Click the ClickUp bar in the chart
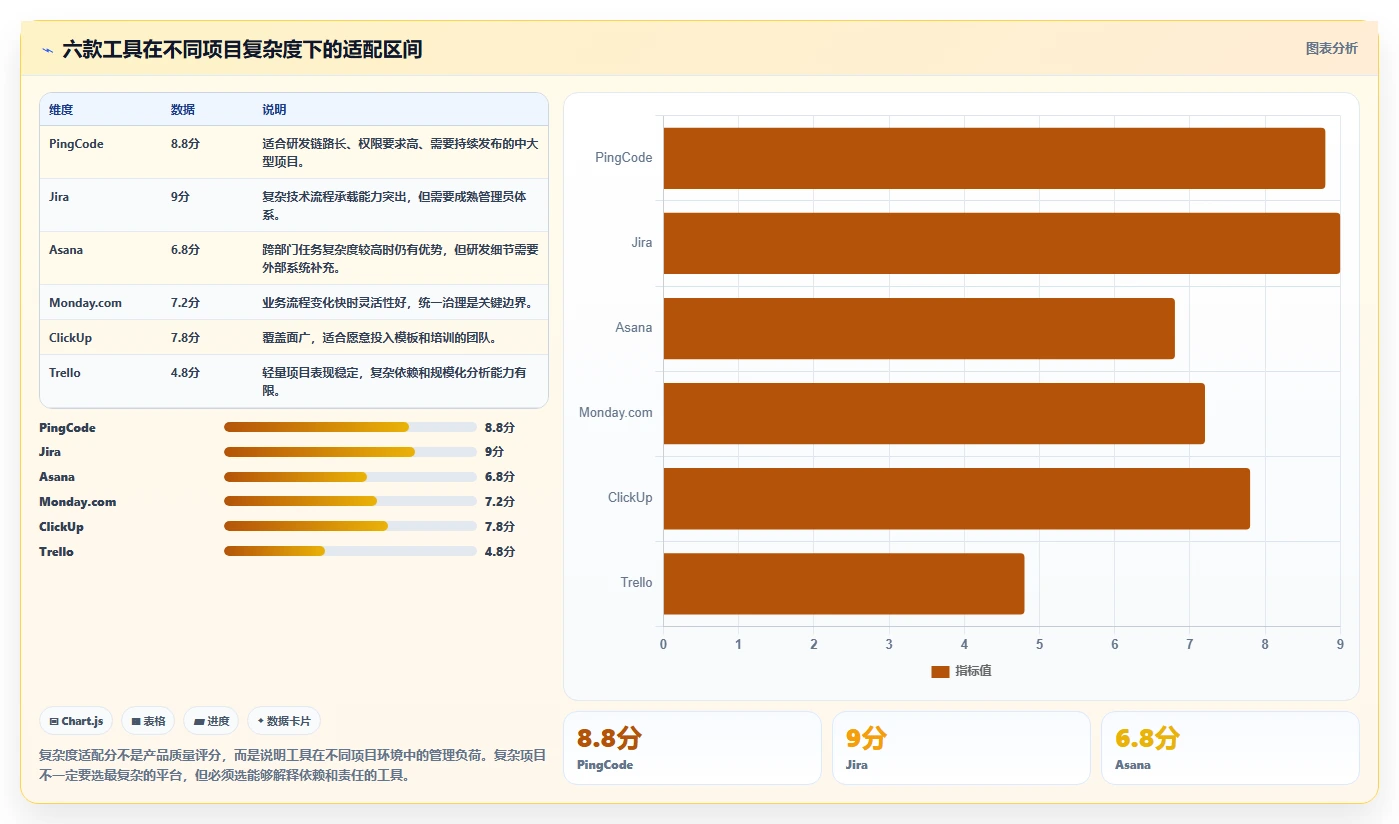 coord(957,498)
